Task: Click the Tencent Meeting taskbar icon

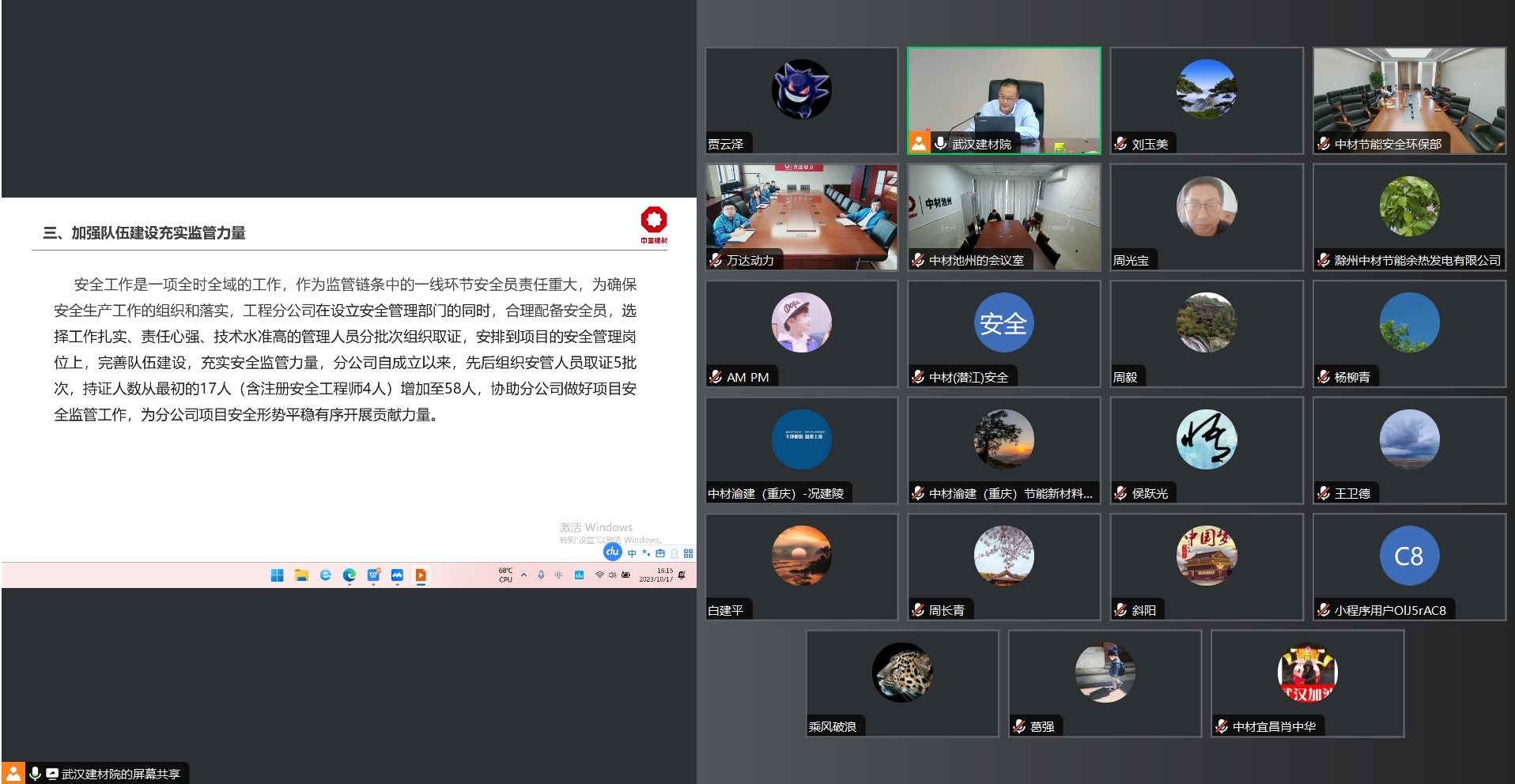Action: point(397,575)
